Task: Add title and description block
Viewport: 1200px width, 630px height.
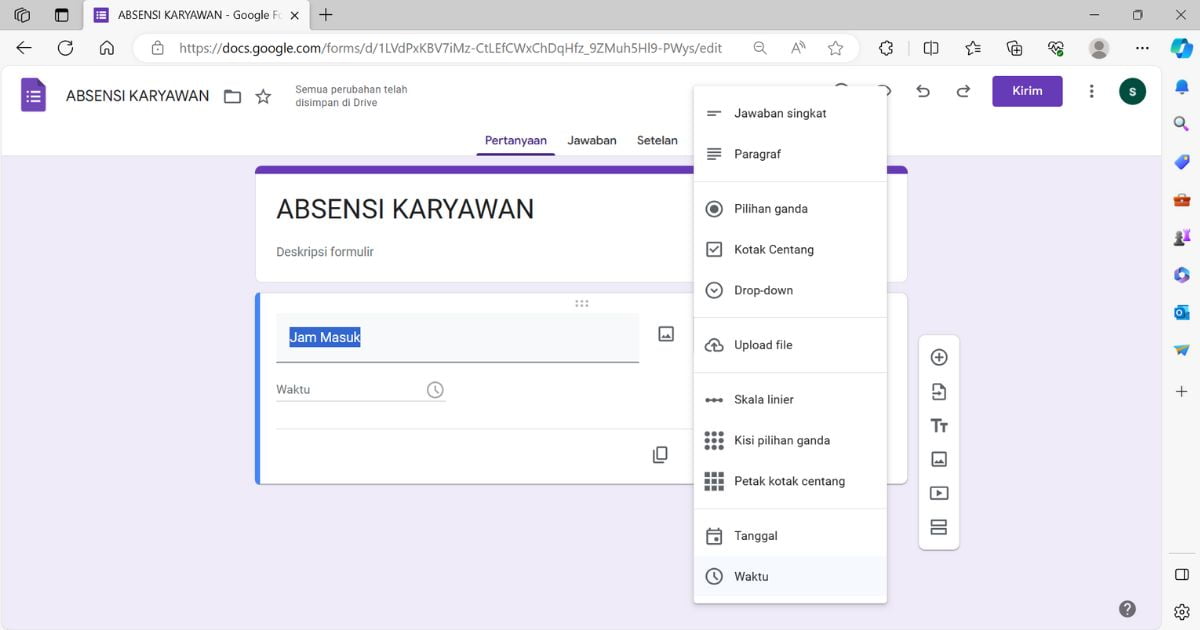Action: tap(939, 425)
